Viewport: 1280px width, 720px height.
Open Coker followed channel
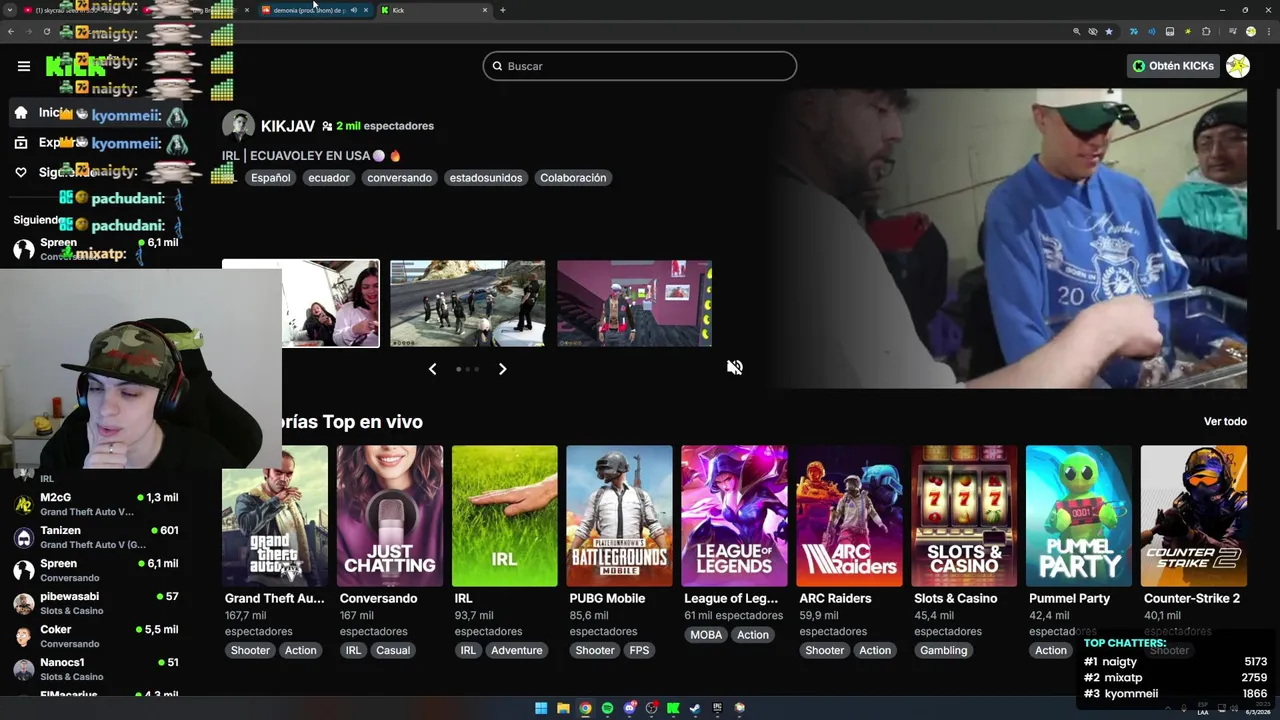(95, 636)
